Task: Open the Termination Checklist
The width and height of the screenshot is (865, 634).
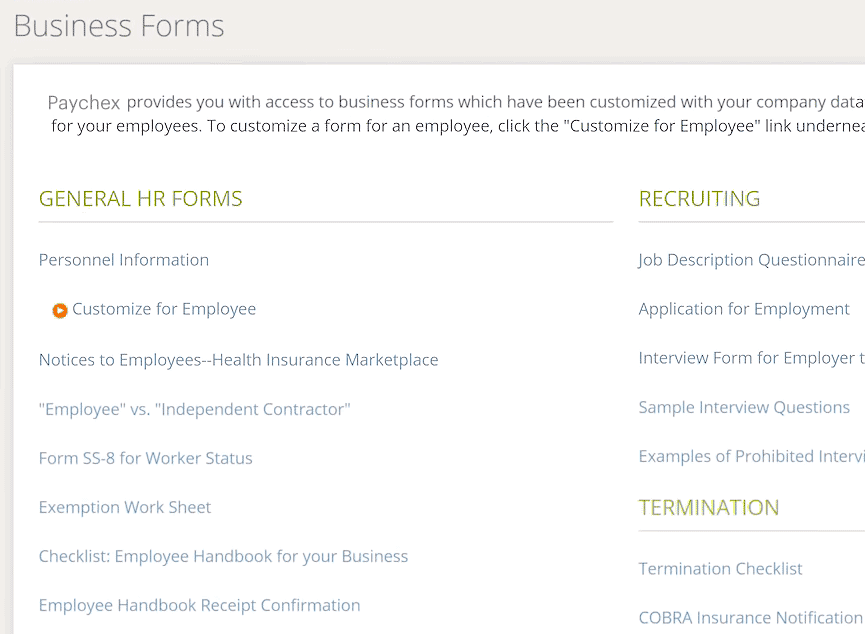Action: (x=720, y=569)
